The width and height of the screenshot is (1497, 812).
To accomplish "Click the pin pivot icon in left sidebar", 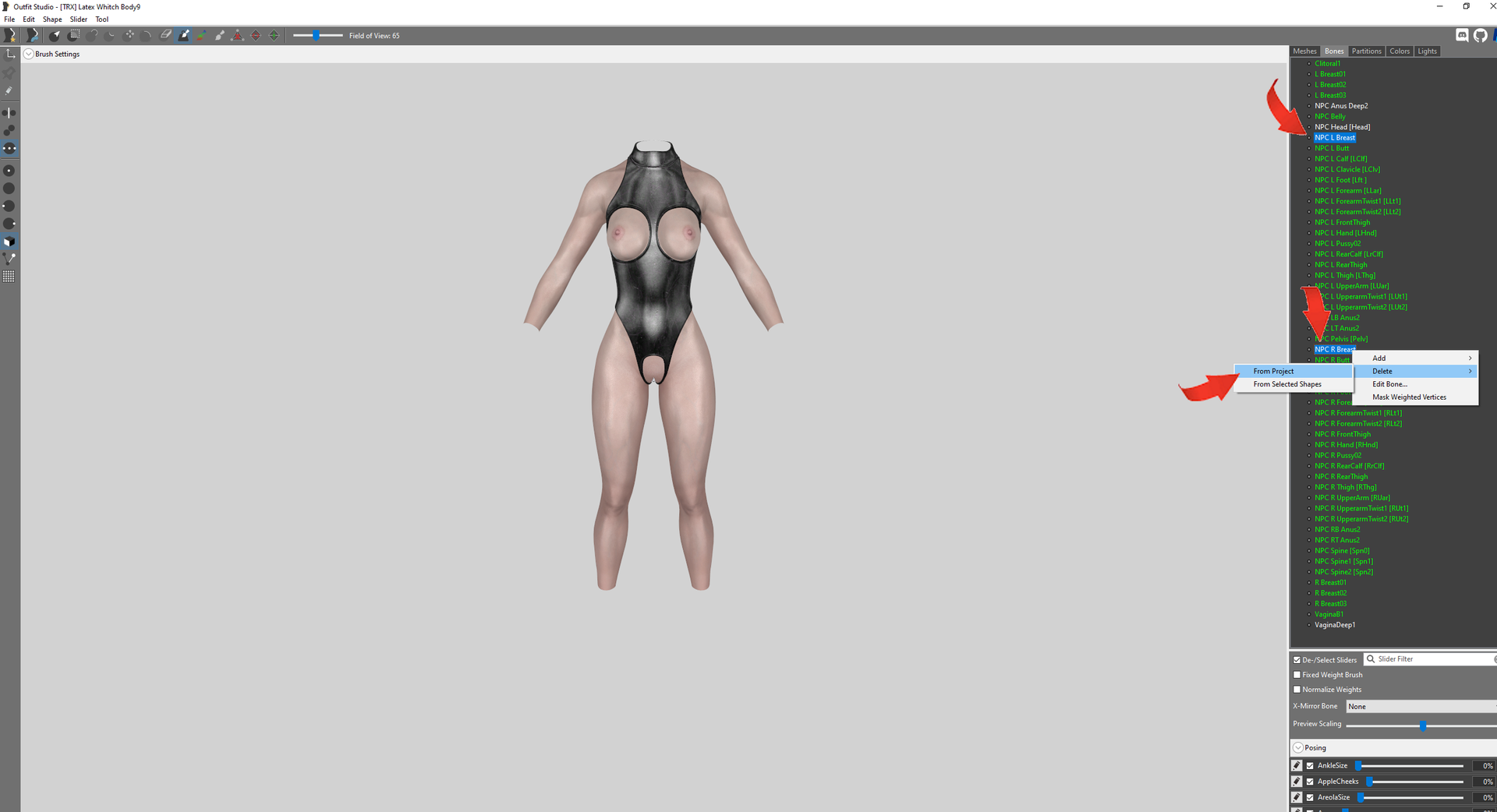I will [x=9, y=72].
